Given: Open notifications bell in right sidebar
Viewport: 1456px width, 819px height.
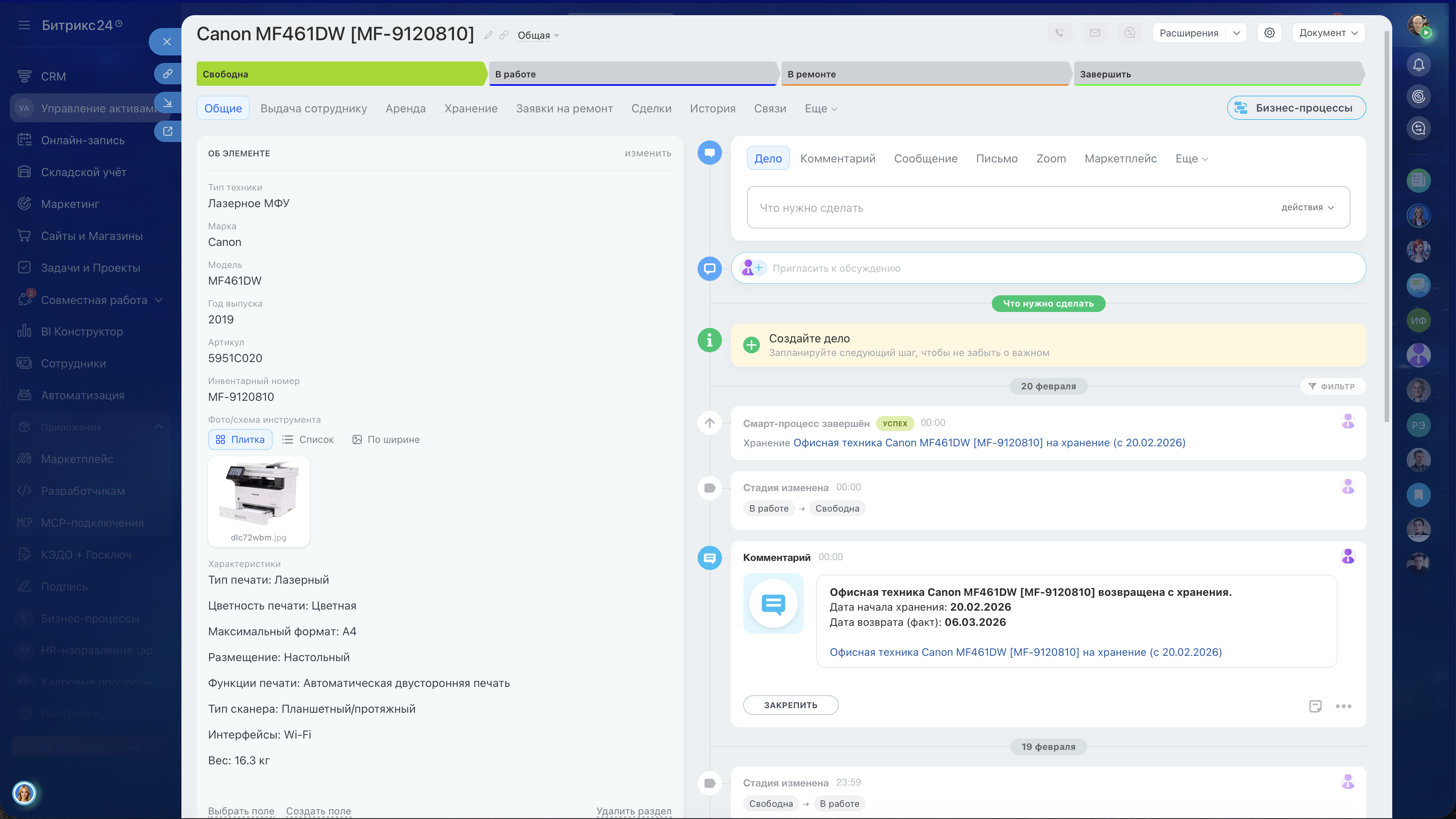Looking at the screenshot, I should (1419, 65).
